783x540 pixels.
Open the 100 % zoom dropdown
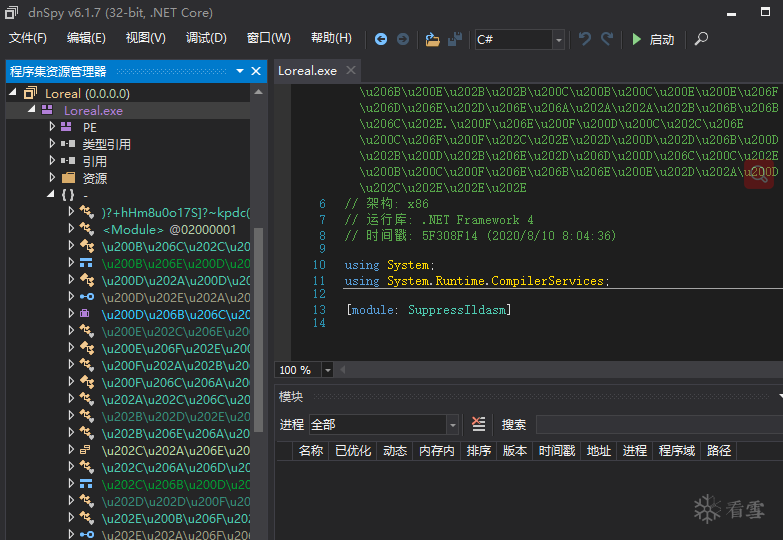pyautogui.click(x=328, y=370)
